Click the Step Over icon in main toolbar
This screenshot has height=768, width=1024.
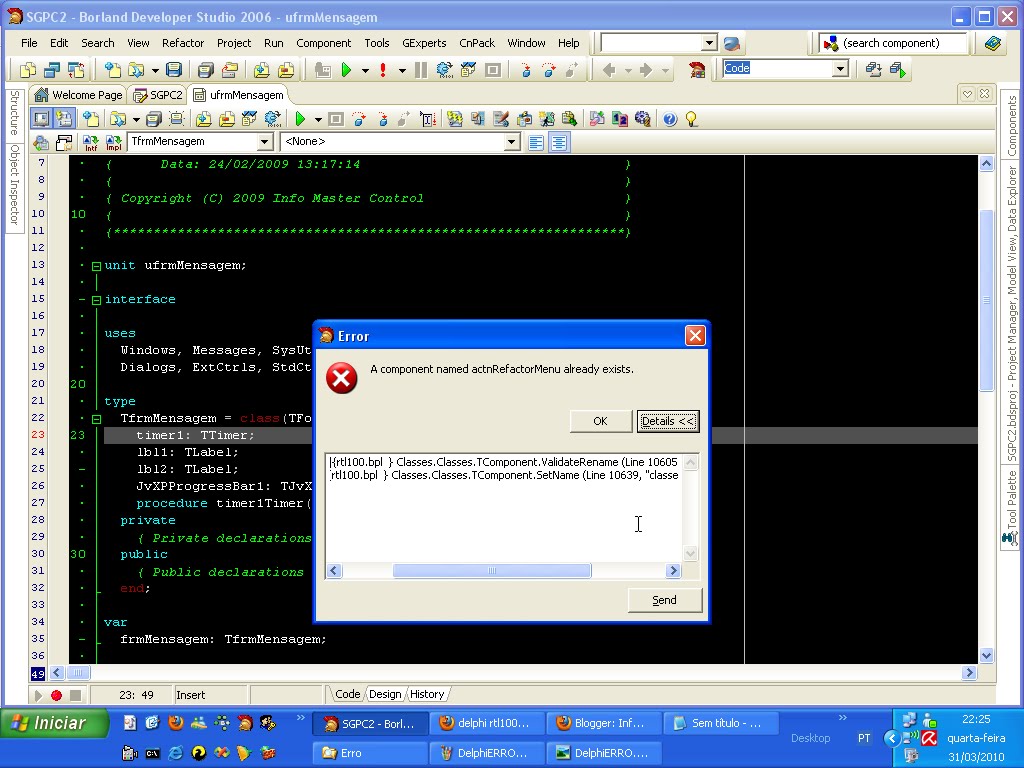click(549, 69)
